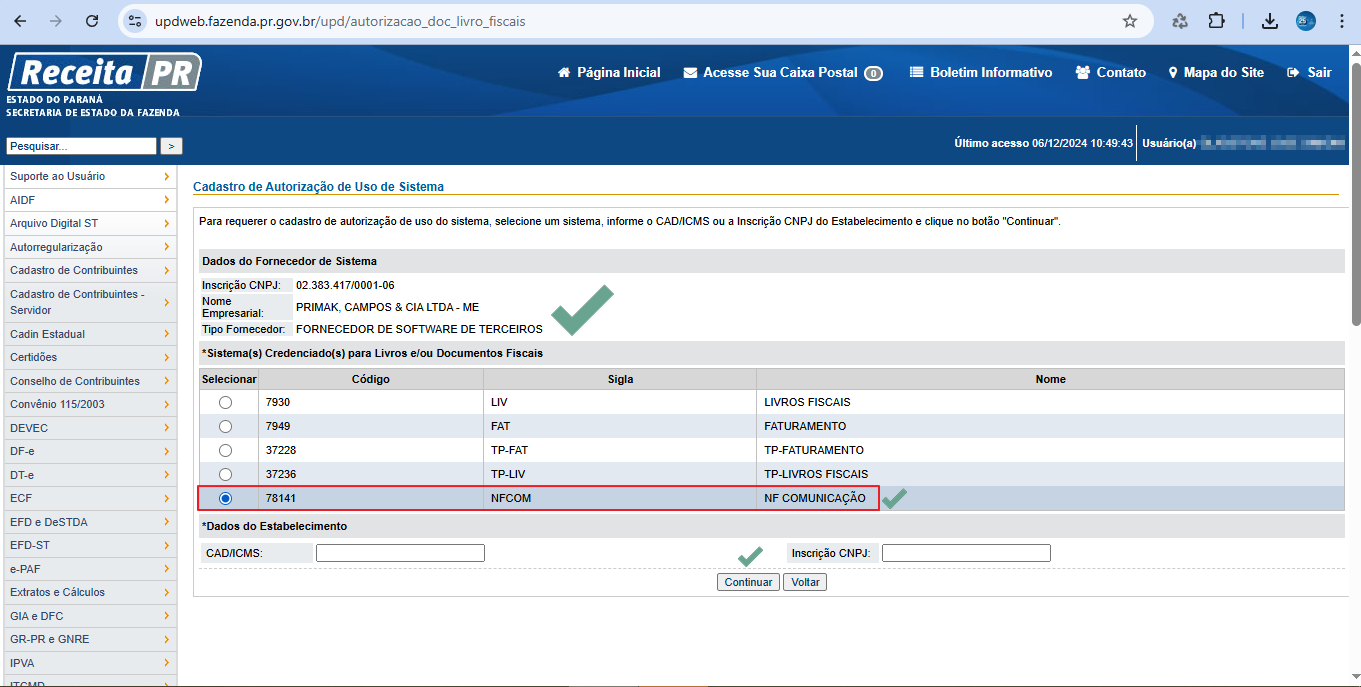Reload the current page
Viewport: 1361px width, 687px height.
click(x=92, y=21)
